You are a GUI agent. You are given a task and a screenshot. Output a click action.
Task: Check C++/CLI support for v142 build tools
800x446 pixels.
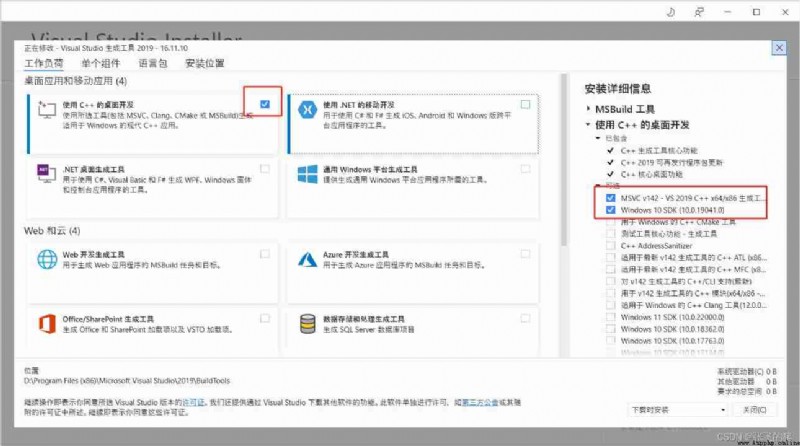[x=610, y=281]
